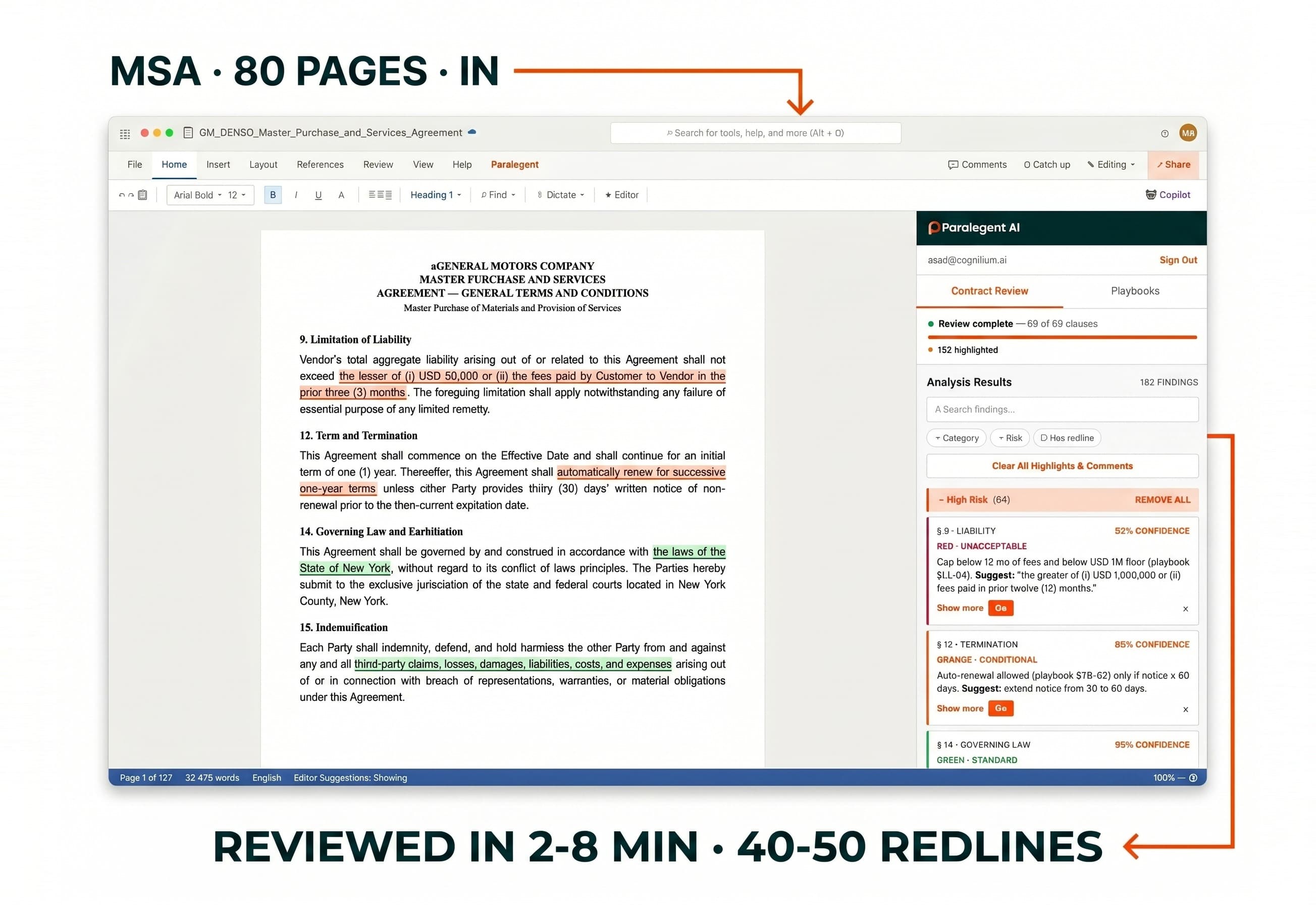
Task: Switch to the Playbooks tab
Action: (1135, 291)
